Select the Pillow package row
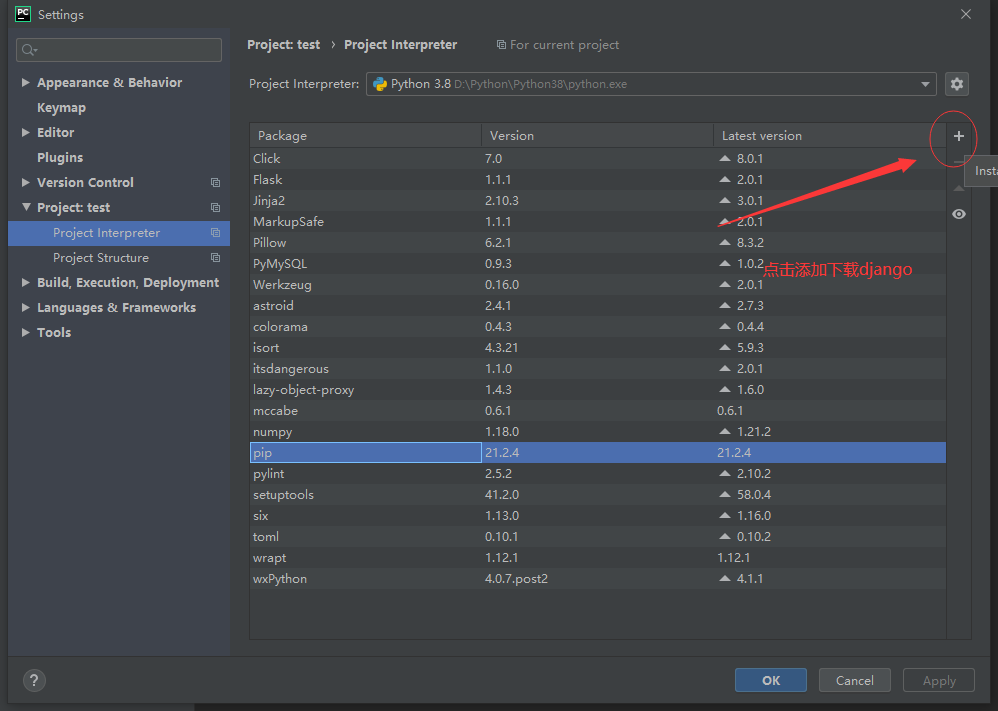 click(598, 243)
